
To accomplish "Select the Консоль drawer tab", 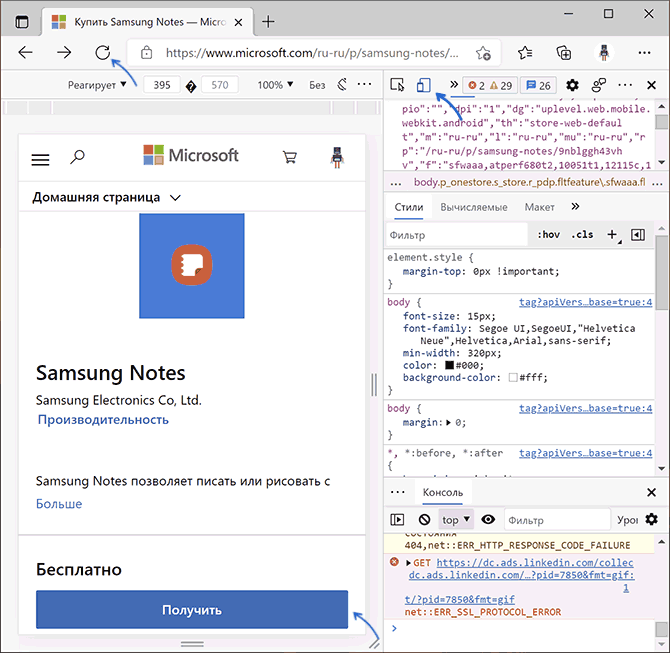I will (x=443, y=492).
